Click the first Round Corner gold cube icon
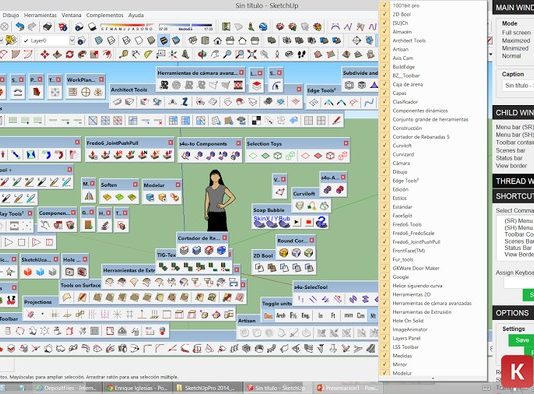Screen dimensions: 534x394 point(283,252)
